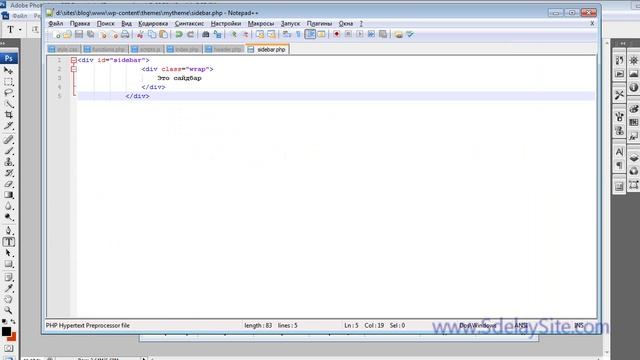
Task: Click the green Undo arrow in Notepad++
Action: (x=179, y=35)
